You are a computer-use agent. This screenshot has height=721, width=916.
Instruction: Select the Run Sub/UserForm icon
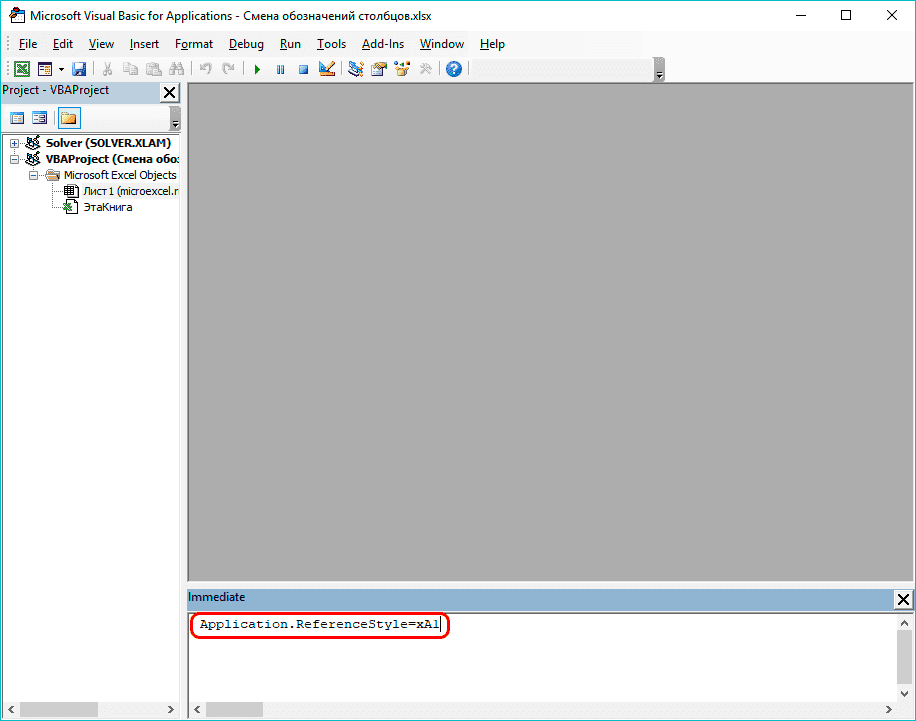(257, 68)
